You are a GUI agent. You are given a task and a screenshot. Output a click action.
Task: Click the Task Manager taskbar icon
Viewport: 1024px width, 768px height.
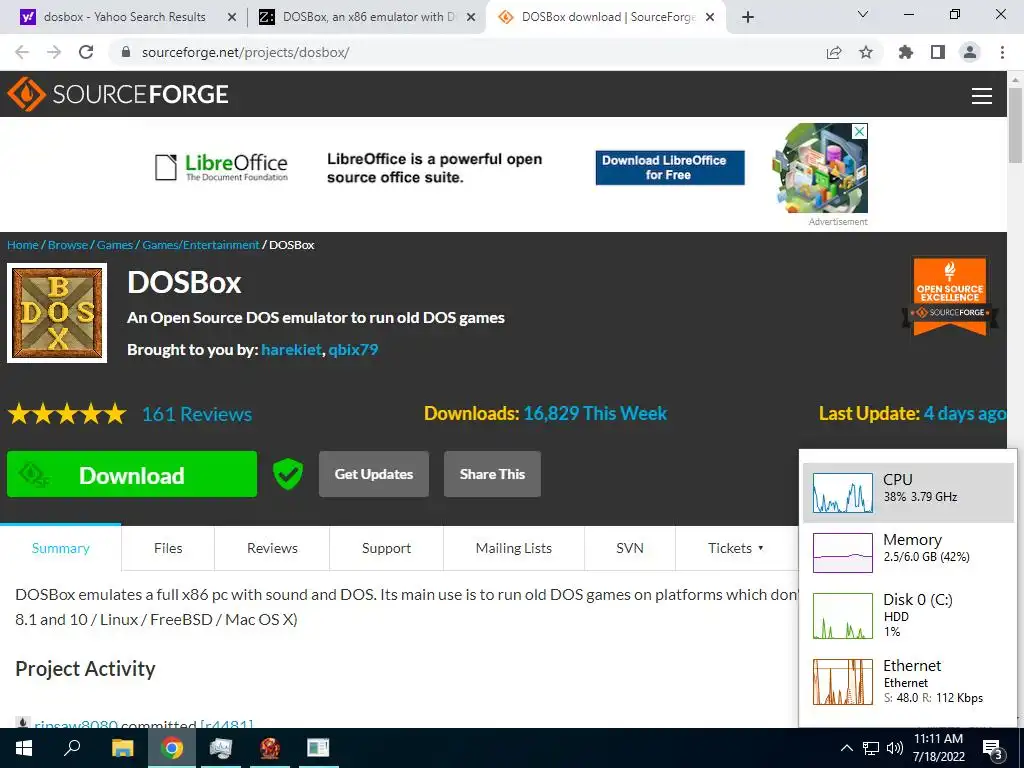click(221, 748)
